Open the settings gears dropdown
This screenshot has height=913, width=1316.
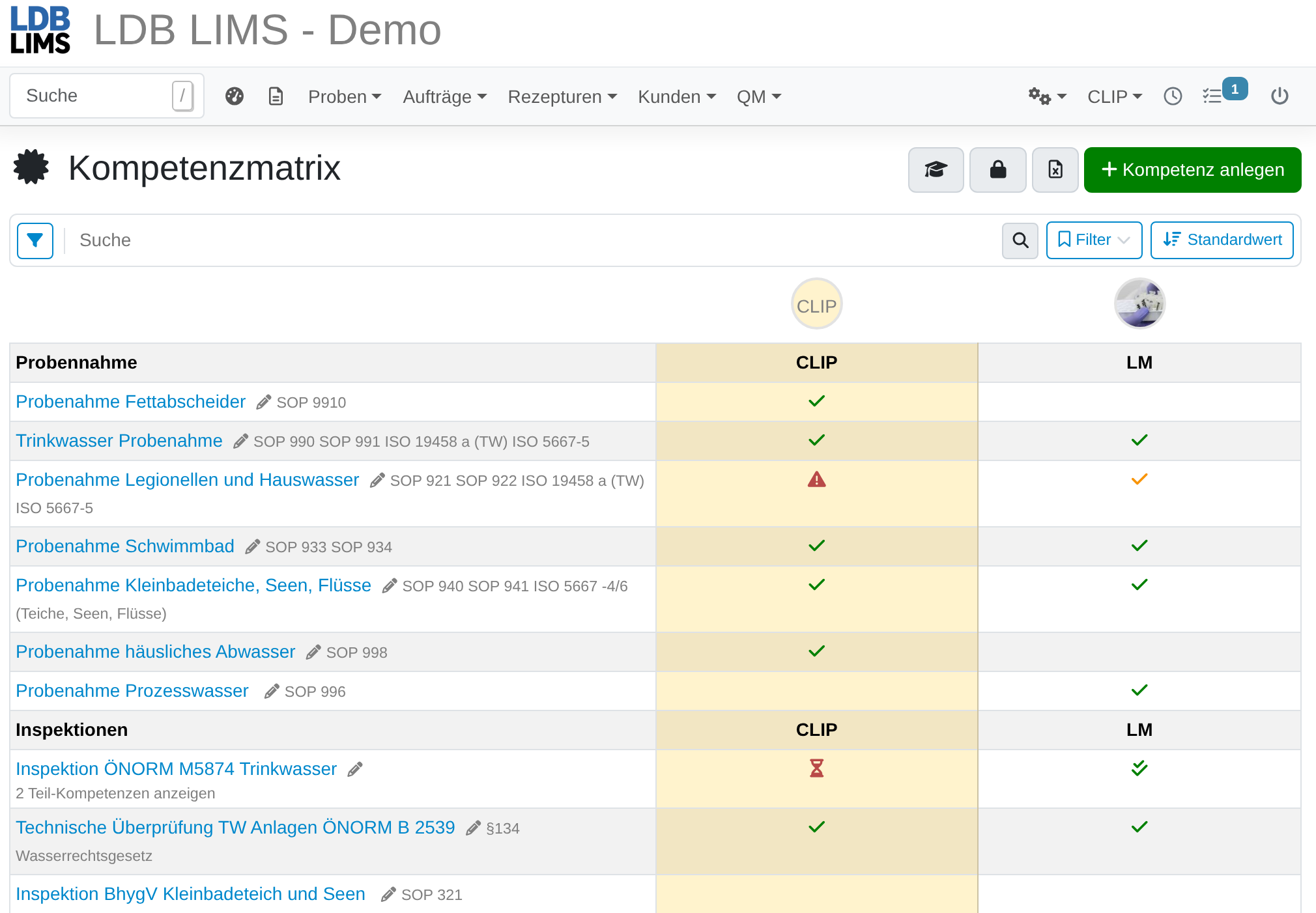click(x=1047, y=96)
